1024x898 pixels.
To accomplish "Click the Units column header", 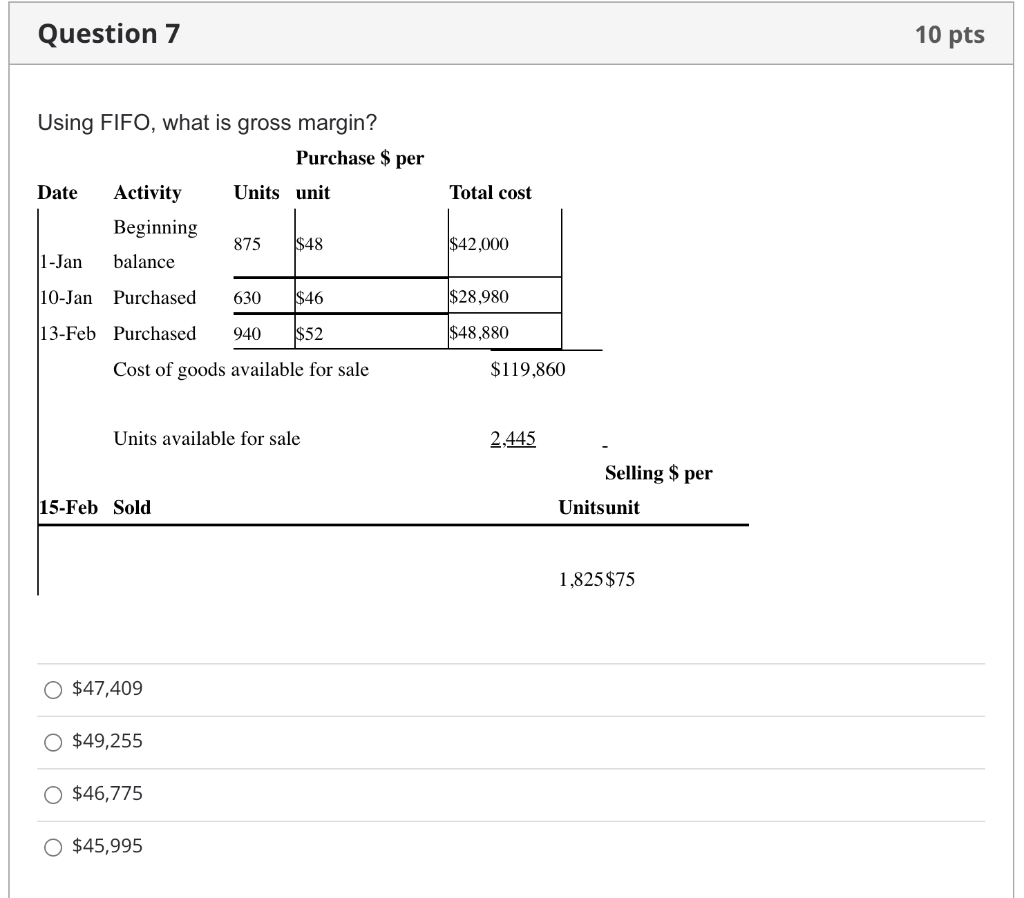I will [256, 192].
